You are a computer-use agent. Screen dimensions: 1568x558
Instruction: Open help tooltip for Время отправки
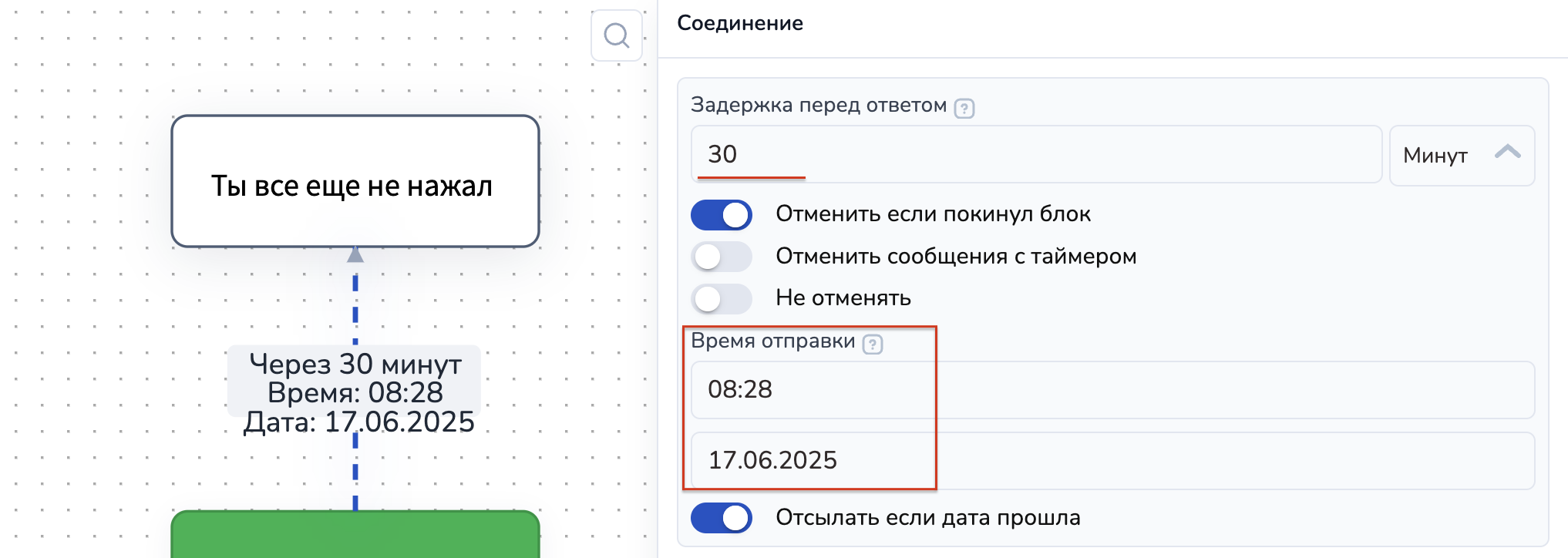click(x=872, y=344)
